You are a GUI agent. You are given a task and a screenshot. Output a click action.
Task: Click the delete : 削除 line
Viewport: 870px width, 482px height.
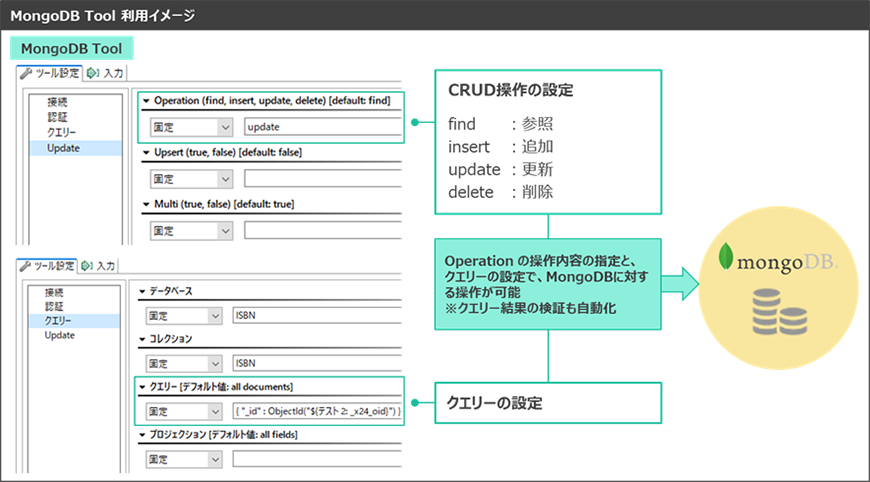click(500, 192)
